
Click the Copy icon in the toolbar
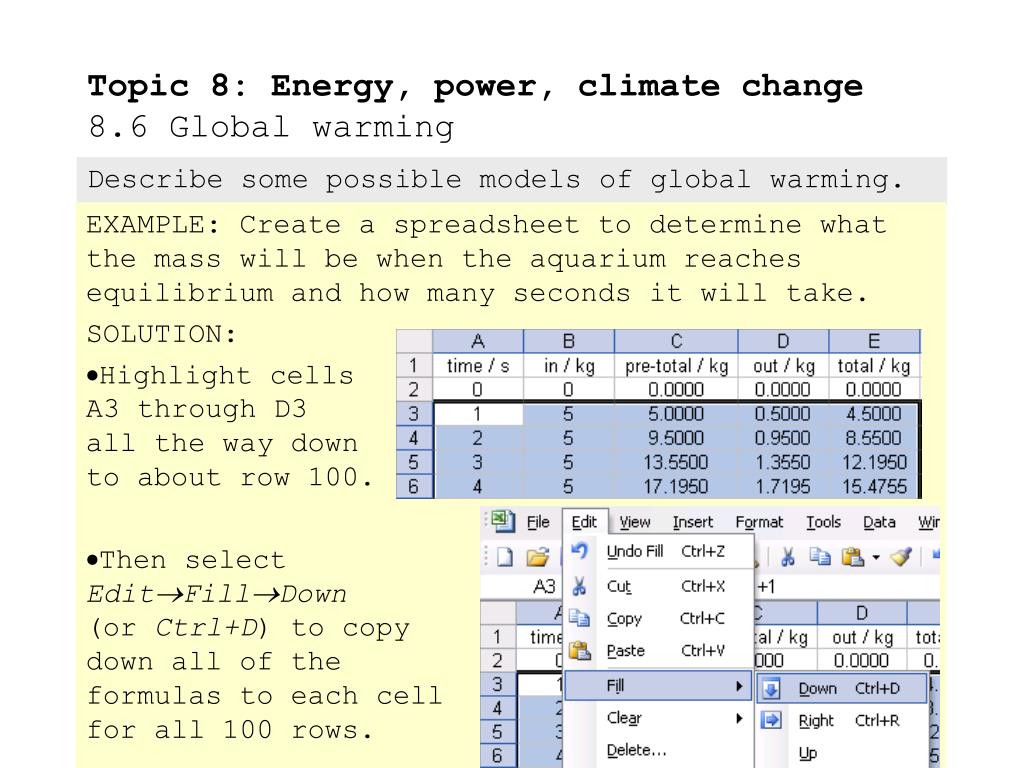point(819,556)
